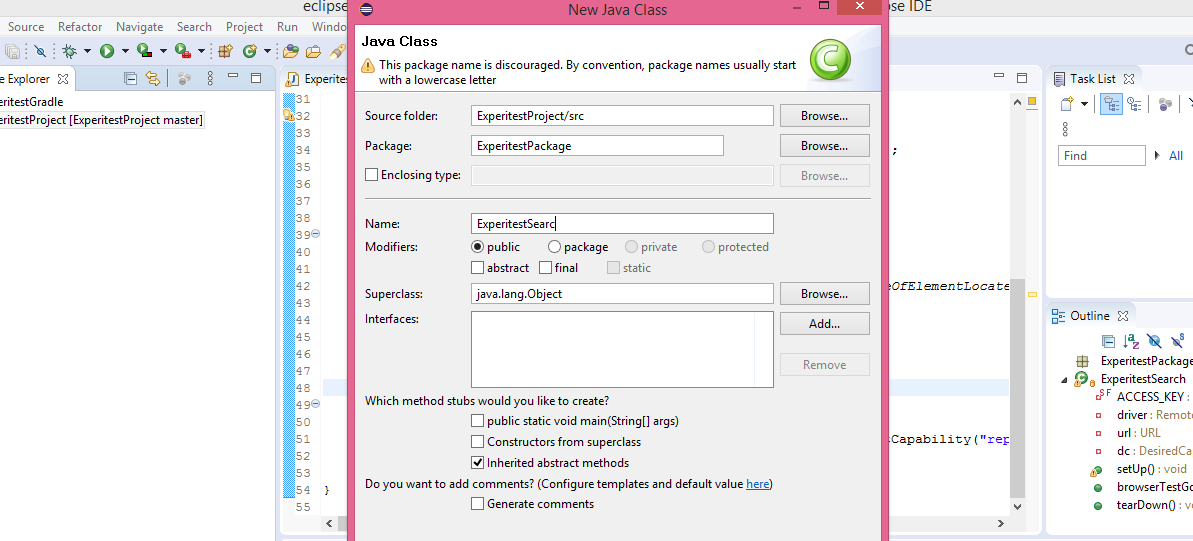Image resolution: width=1193 pixels, height=541 pixels.
Task: Collapse code fold at line 39
Action: click(x=316, y=234)
